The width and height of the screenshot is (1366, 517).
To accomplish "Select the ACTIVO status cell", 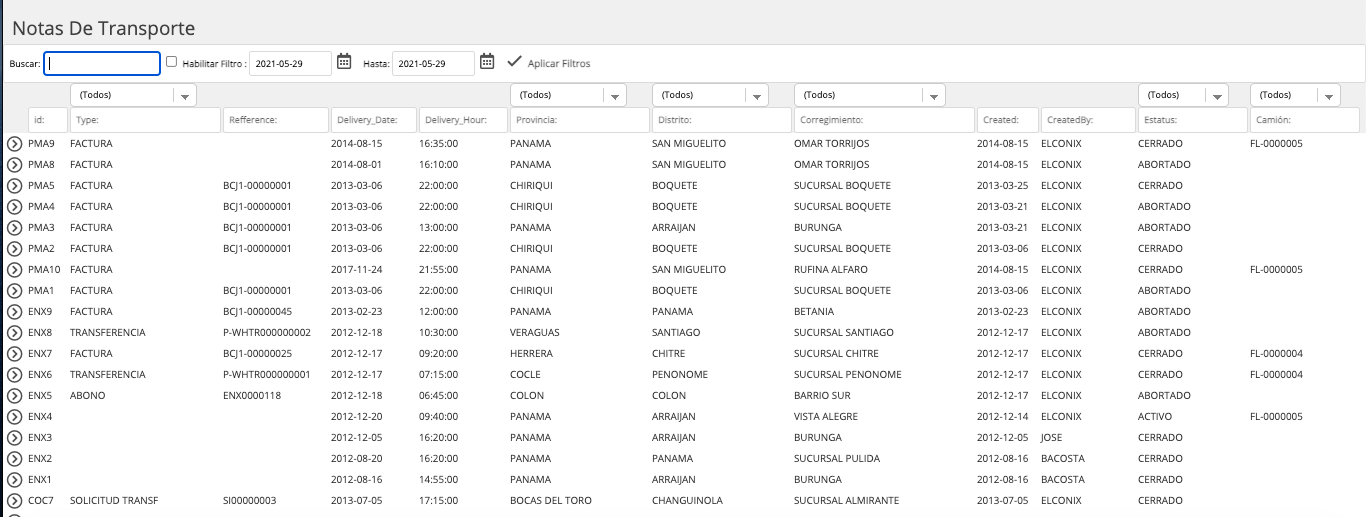I will click(x=1155, y=417).
